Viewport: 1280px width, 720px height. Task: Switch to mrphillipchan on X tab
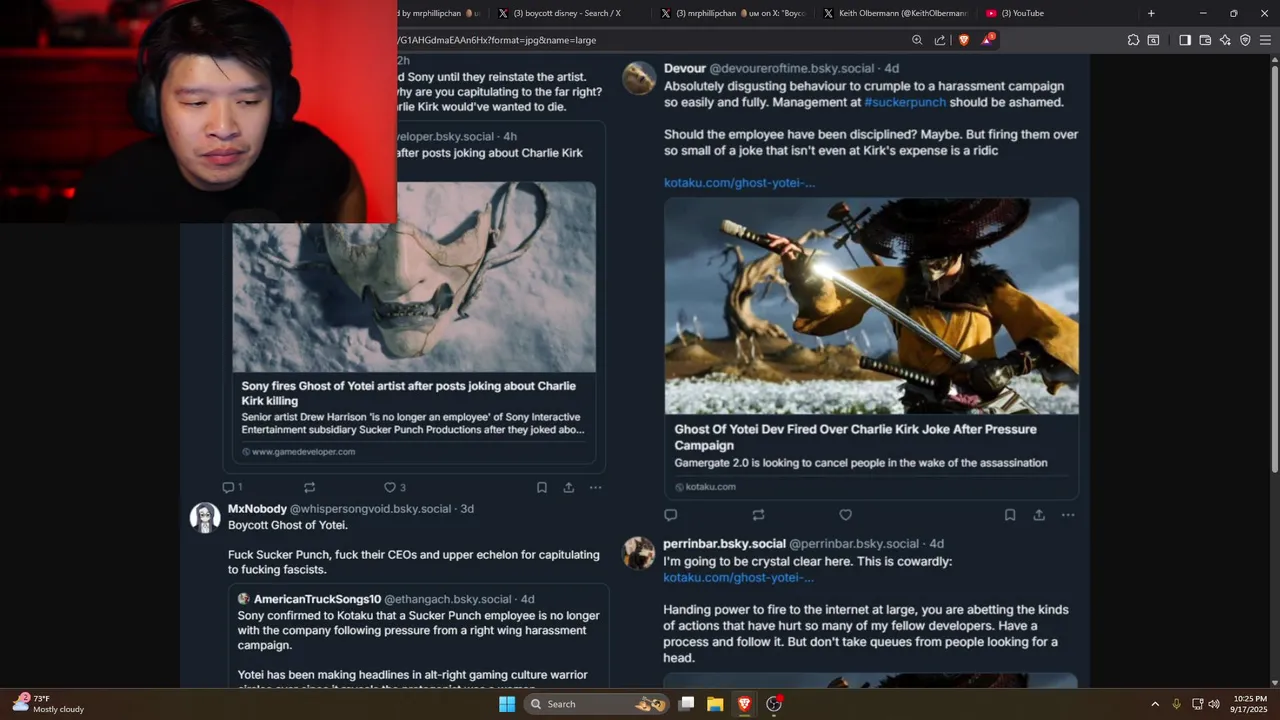733,13
